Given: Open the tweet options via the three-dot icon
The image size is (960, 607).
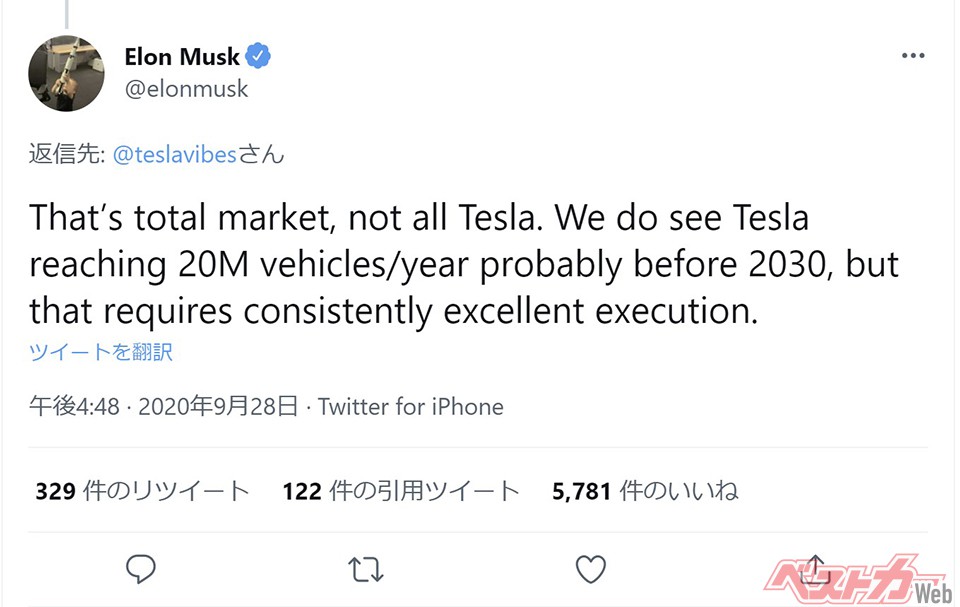Looking at the screenshot, I should point(912,56).
